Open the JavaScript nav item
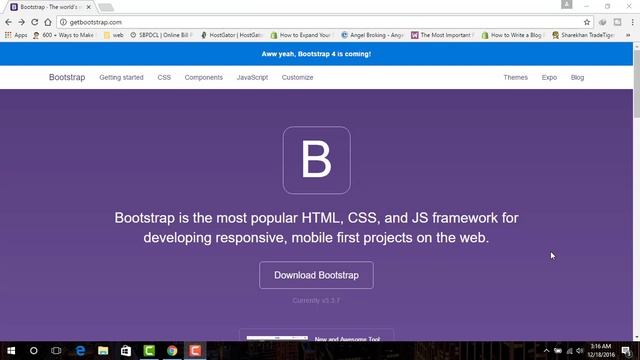Screen dimensions: 640x360 coord(252,77)
